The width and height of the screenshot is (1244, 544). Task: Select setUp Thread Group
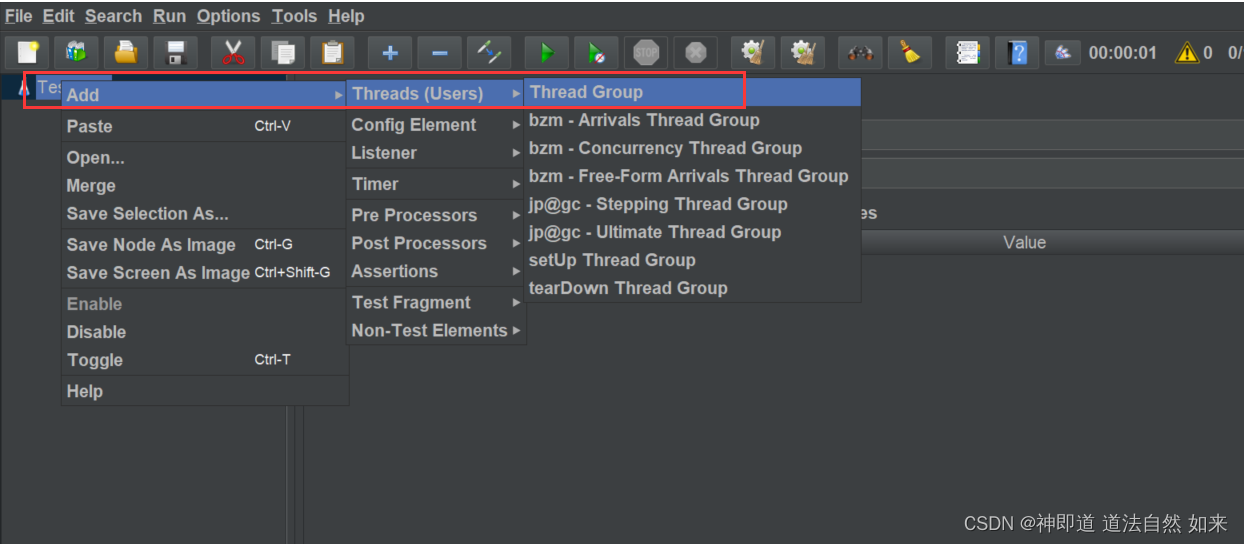click(692, 260)
